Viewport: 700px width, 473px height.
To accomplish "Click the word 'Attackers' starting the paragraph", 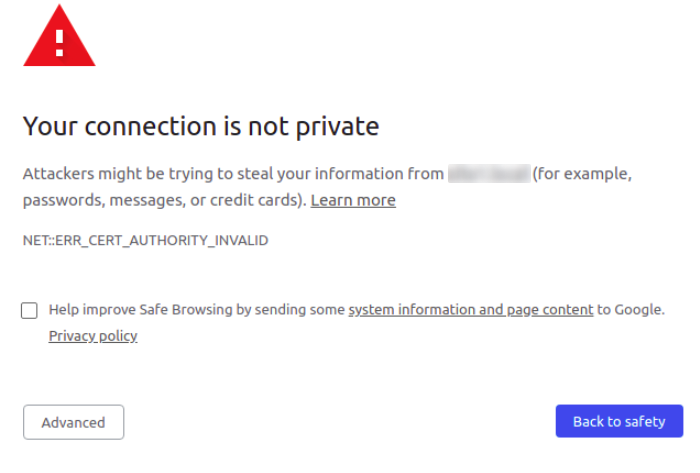I will [58, 174].
